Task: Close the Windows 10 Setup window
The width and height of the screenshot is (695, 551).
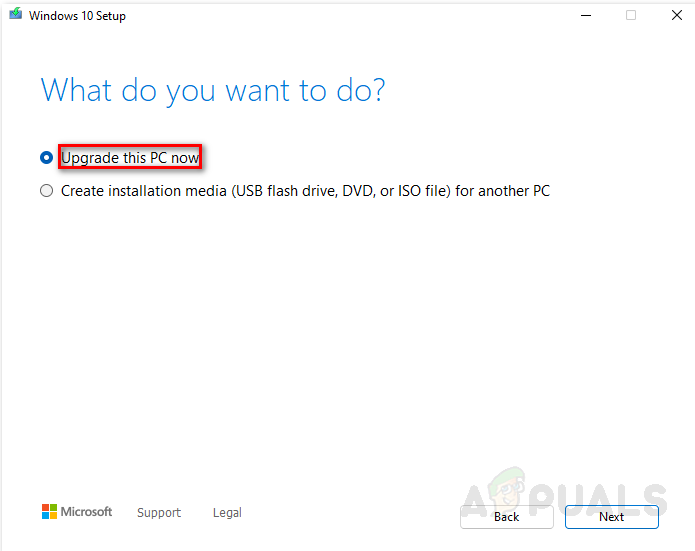Action: tap(677, 16)
